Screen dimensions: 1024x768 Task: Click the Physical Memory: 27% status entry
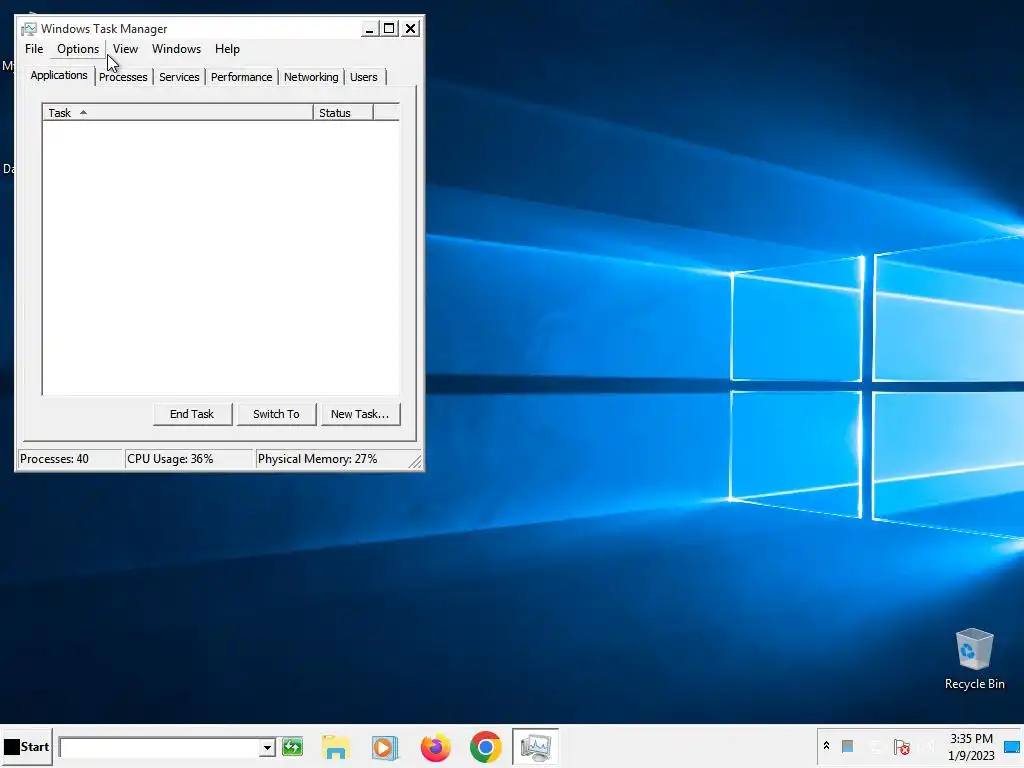[331, 459]
